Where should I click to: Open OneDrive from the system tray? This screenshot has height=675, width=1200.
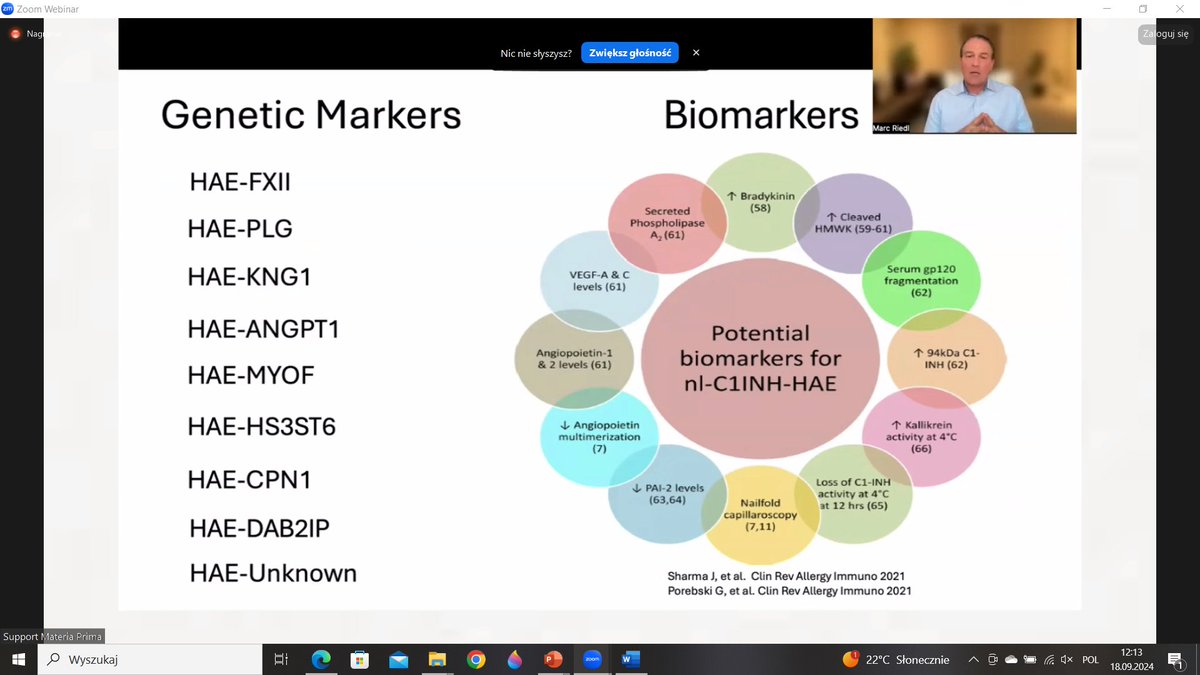(x=1010, y=659)
